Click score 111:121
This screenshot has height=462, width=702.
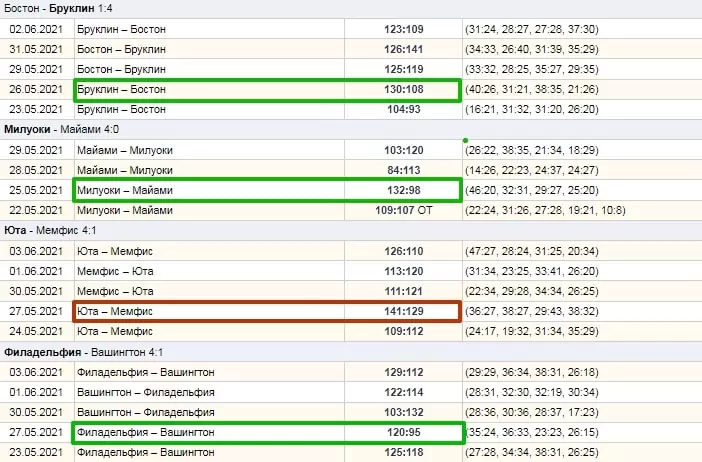click(x=403, y=291)
